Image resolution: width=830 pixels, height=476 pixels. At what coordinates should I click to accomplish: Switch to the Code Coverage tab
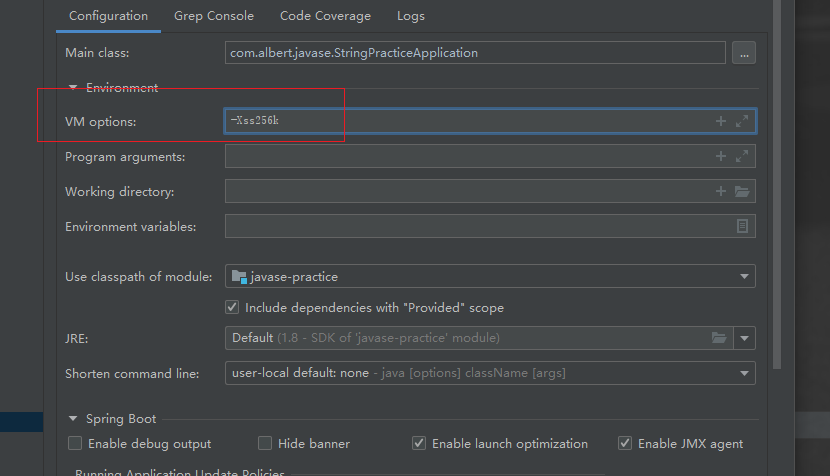pos(325,16)
